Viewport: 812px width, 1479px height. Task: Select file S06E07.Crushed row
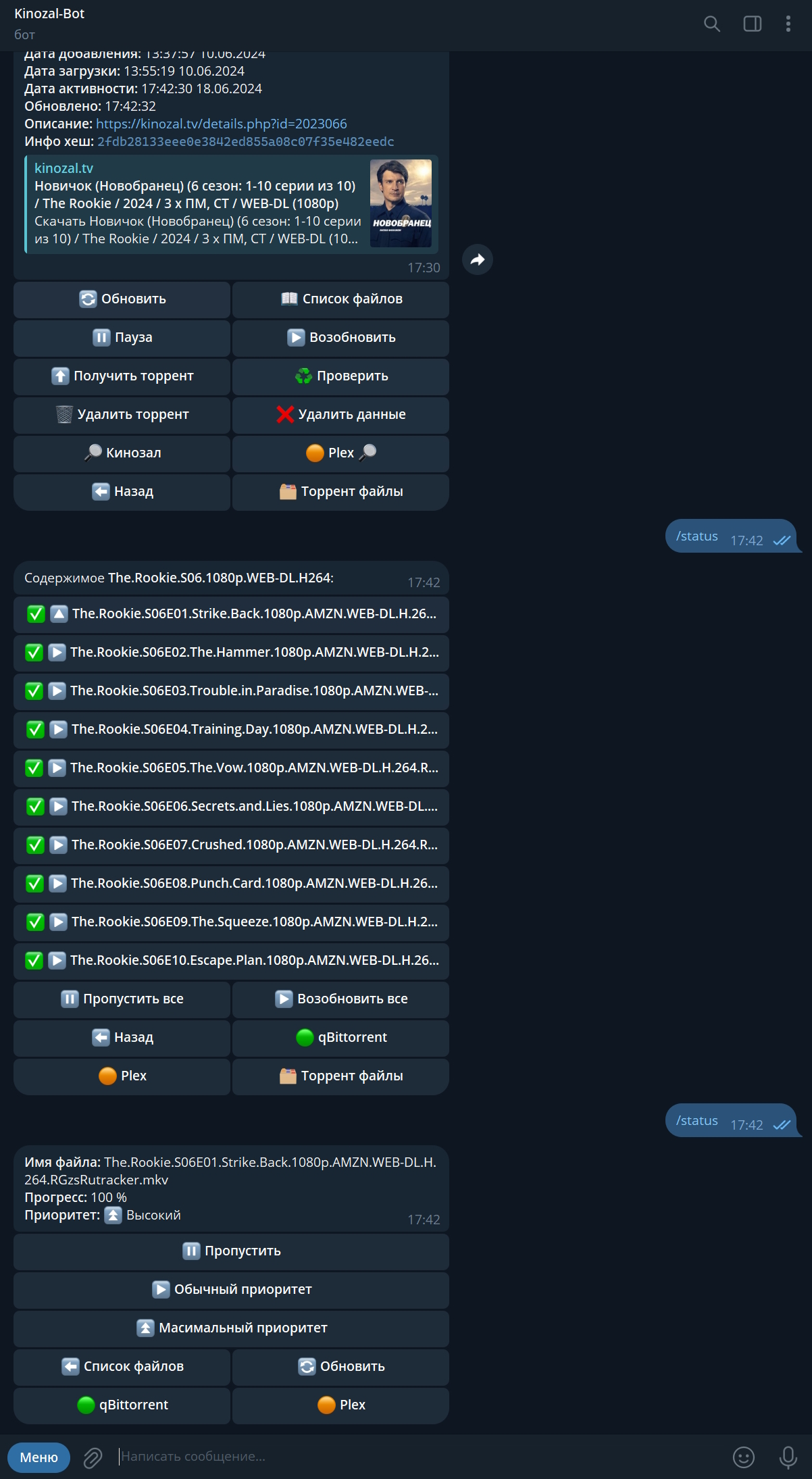tap(231, 845)
